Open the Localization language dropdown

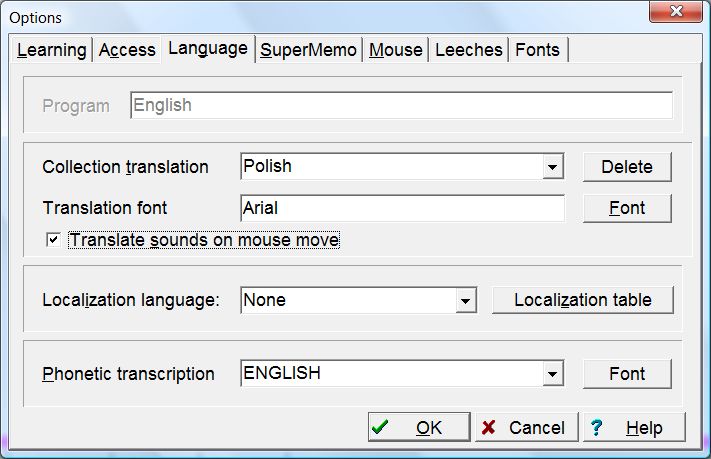pyautogui.click(x=464, y=300)
